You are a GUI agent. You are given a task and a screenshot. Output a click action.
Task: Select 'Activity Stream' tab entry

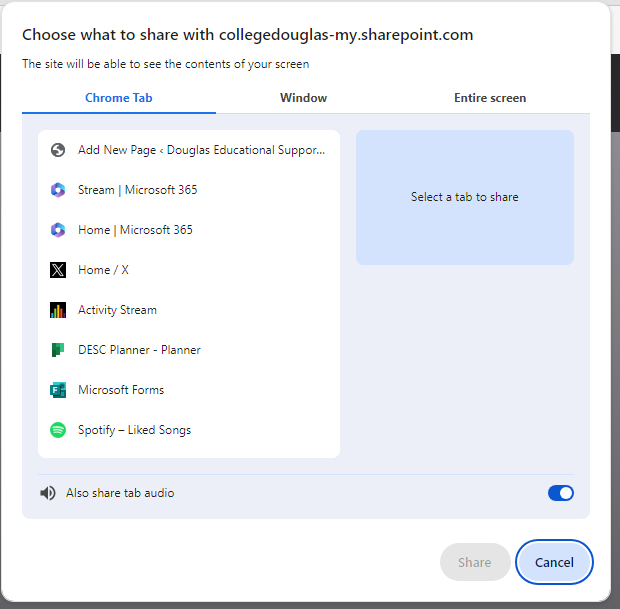[x=189, y=310]
